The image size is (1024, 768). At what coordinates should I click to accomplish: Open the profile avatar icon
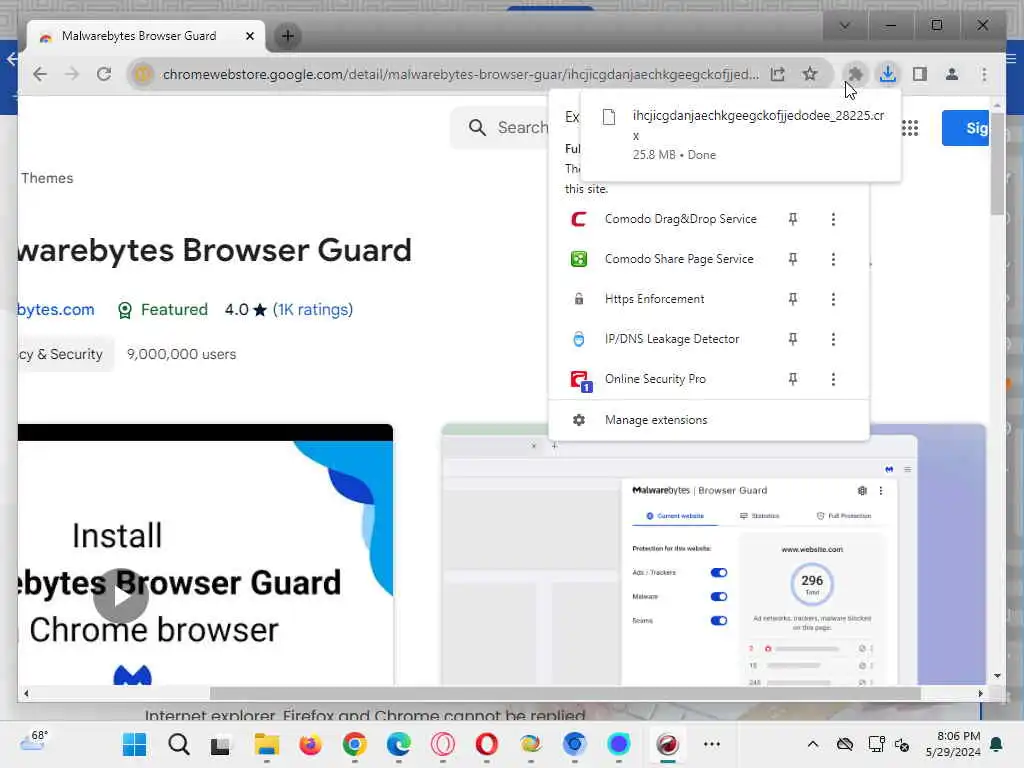tap(952, 74)
